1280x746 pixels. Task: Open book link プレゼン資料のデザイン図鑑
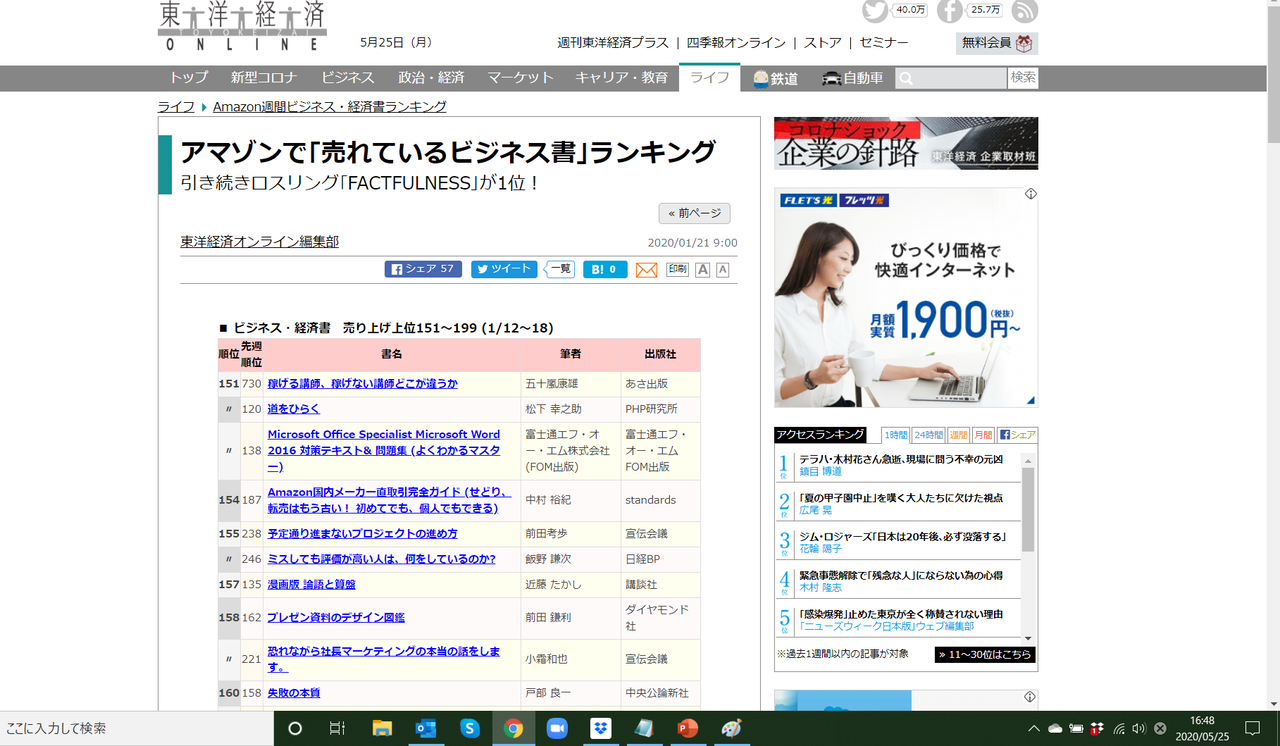[336, 618]
